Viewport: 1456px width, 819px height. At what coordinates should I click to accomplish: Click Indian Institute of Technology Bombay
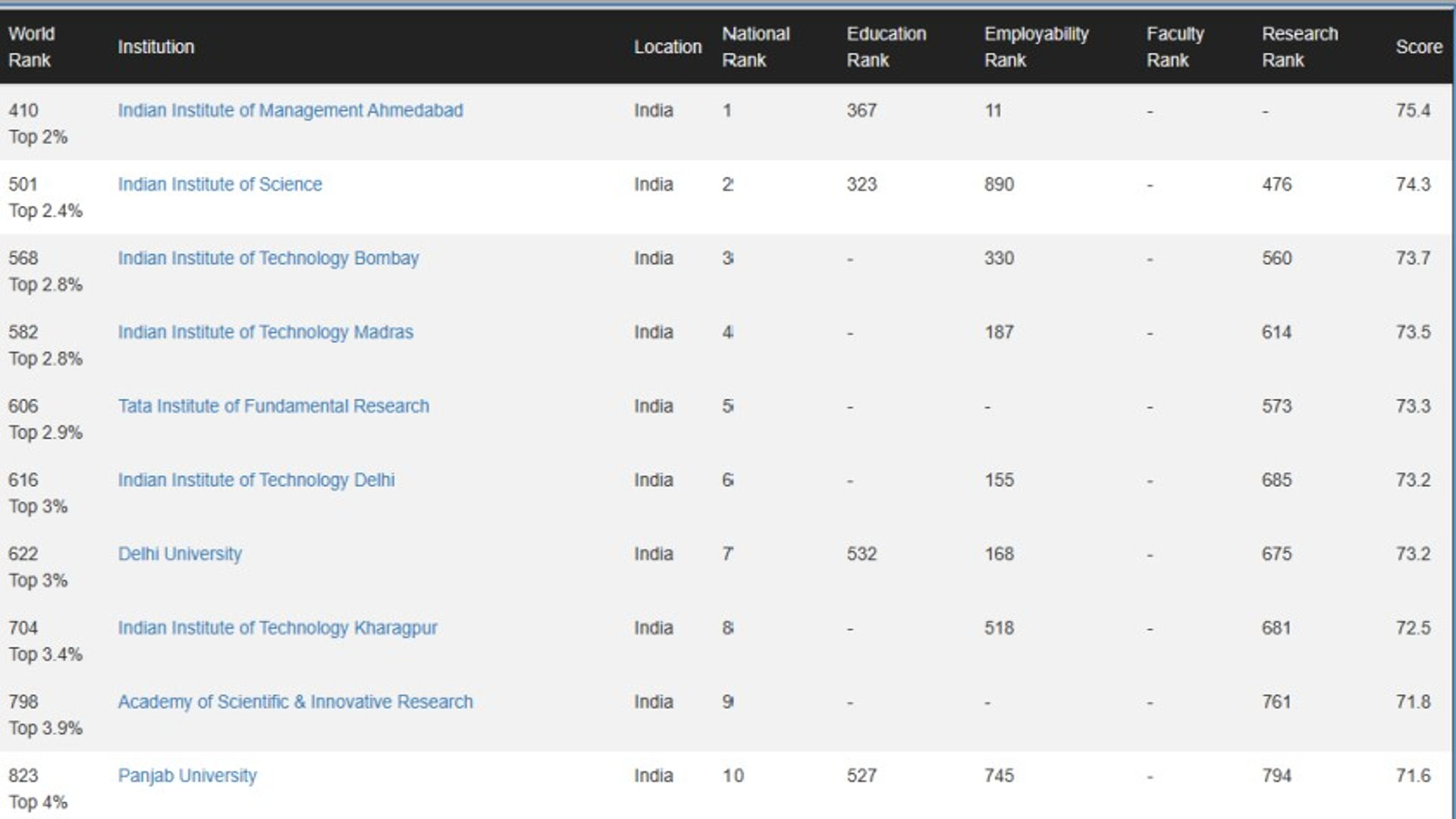point(268,259)
